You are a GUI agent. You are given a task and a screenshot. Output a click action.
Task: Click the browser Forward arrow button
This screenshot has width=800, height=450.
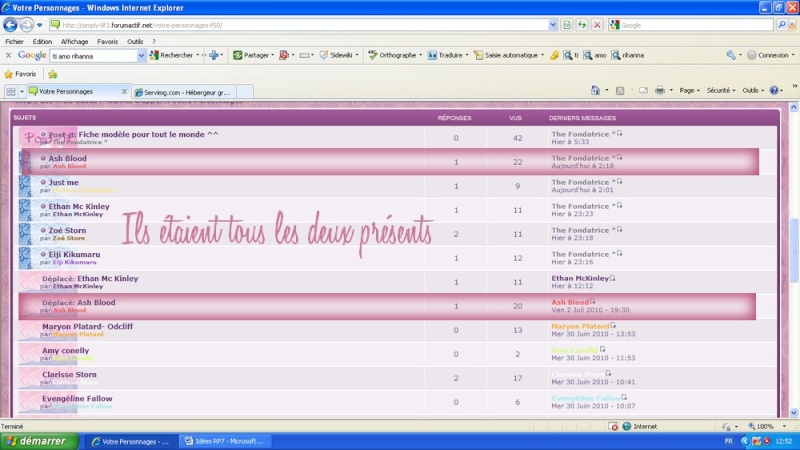point(27,24)
